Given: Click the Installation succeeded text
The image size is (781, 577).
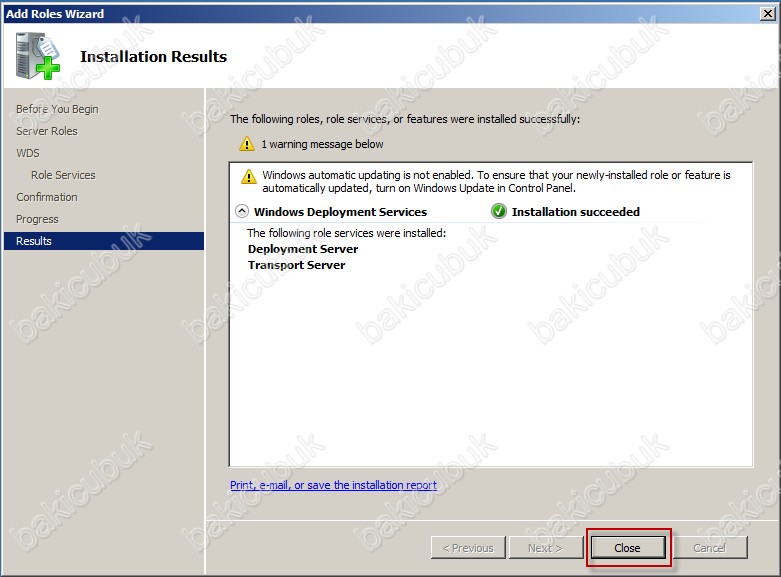Looking at the screenshot, I should coord(576,212).
